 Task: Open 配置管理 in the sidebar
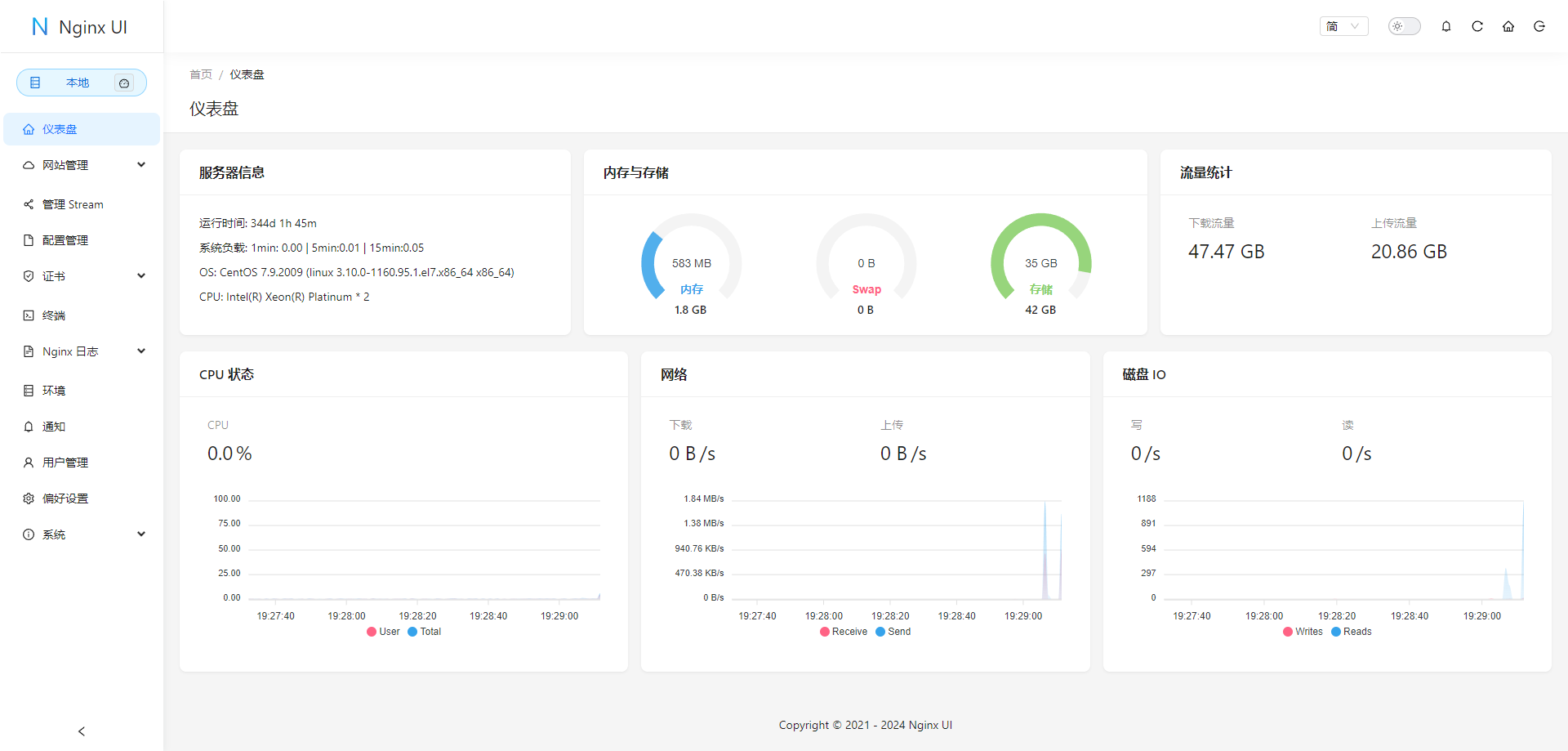pos(65,240)
